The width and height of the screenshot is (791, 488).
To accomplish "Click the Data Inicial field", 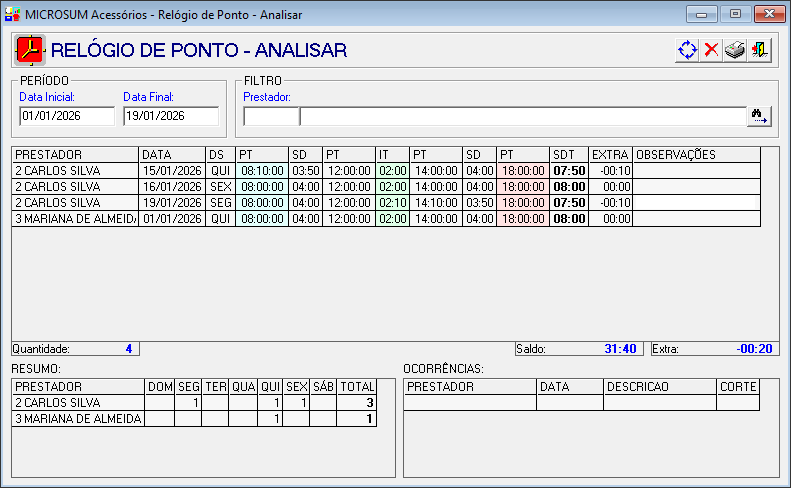I will (67, 116).
